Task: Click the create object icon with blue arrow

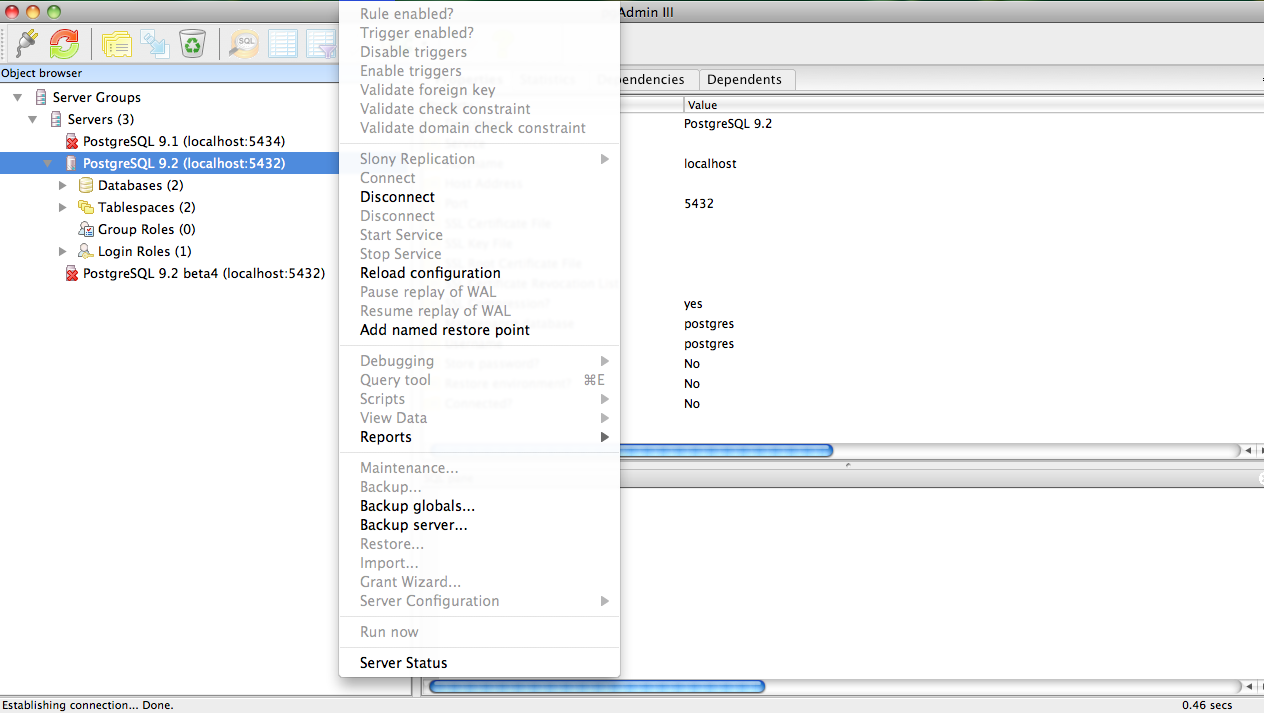Action: [x=154, y=43]
